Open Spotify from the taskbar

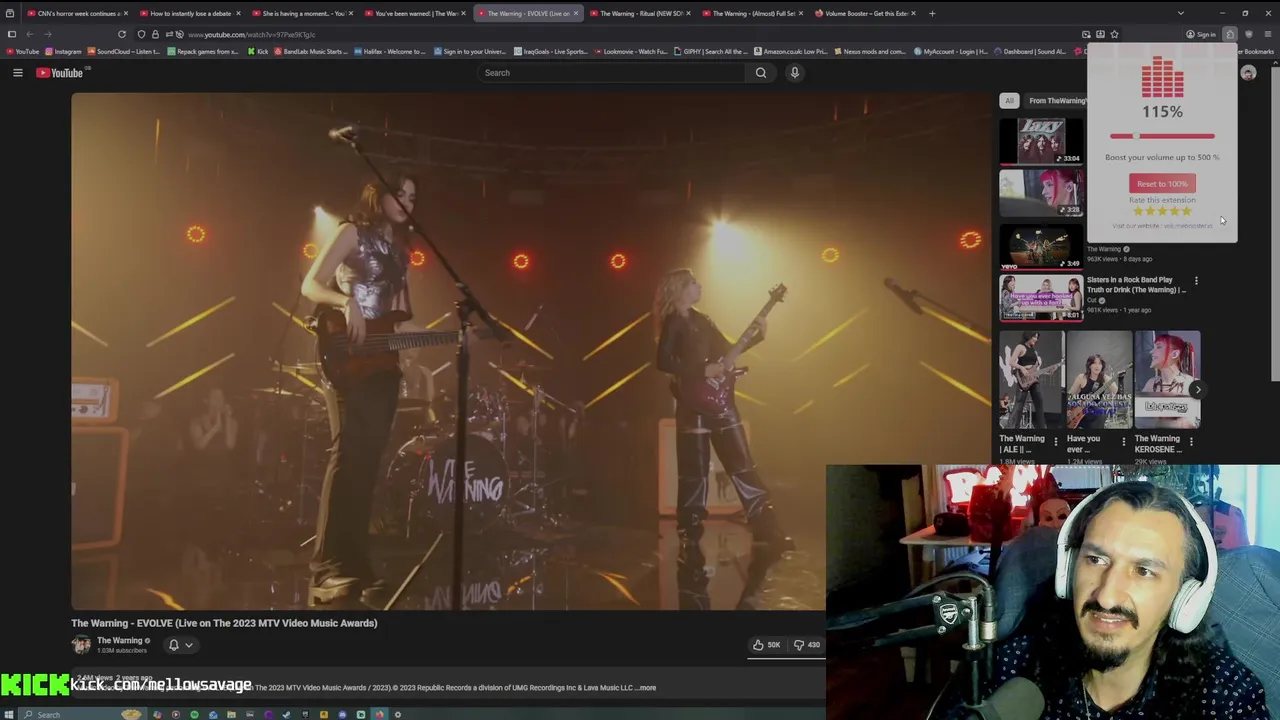(x=195, y=714)
